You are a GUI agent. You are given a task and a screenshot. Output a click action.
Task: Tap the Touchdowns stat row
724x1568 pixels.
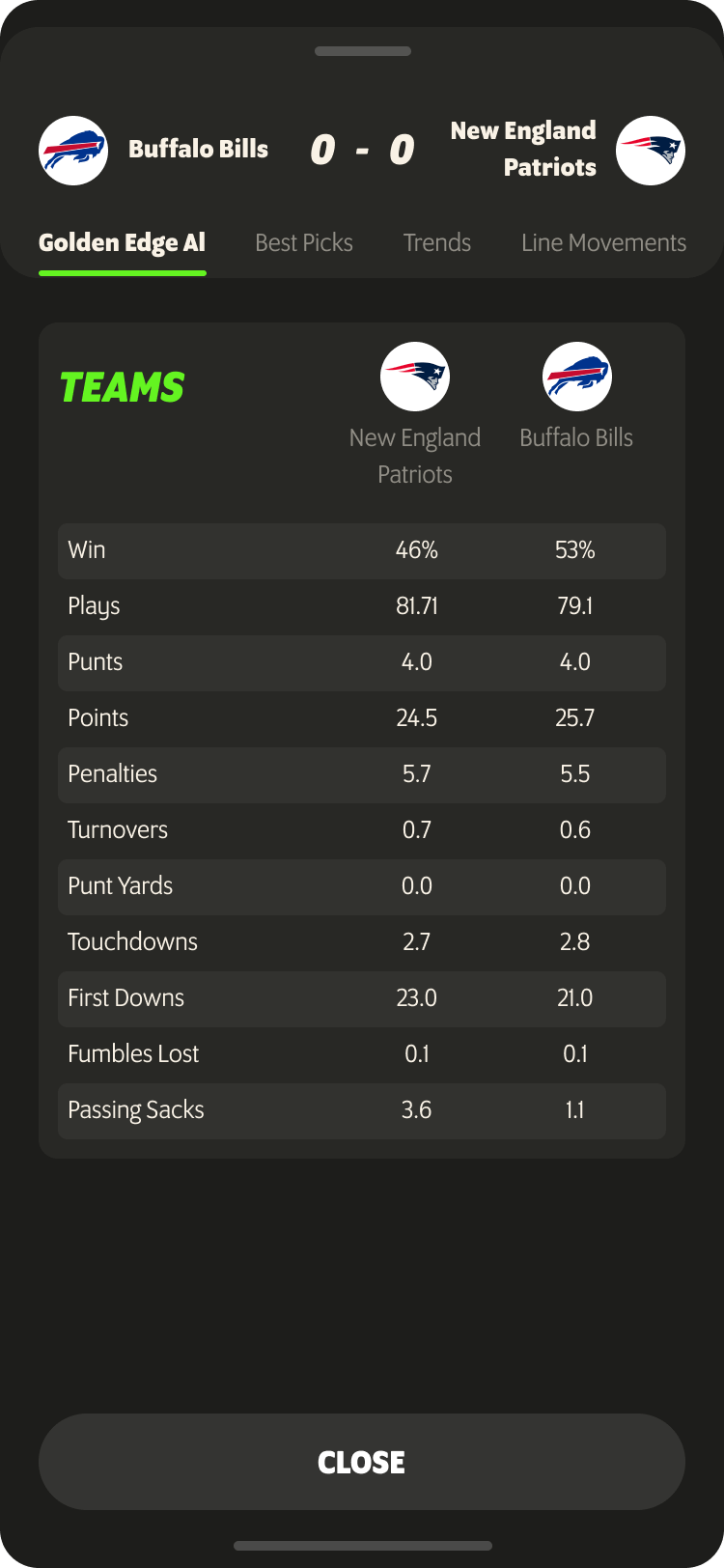click(362, 942)
